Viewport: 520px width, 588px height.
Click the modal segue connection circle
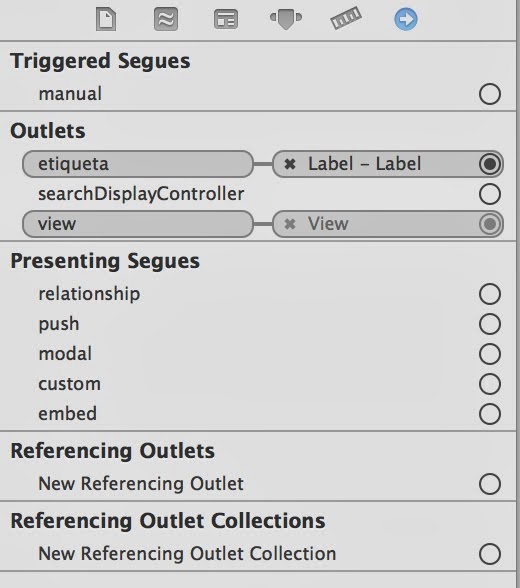pos(490,354)
